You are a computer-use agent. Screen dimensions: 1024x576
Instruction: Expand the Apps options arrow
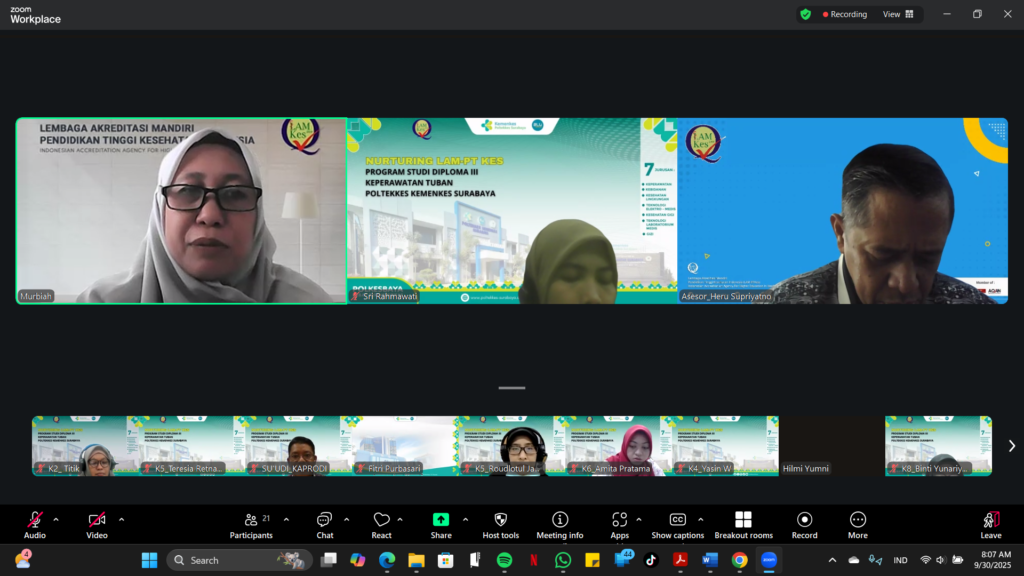639,520
